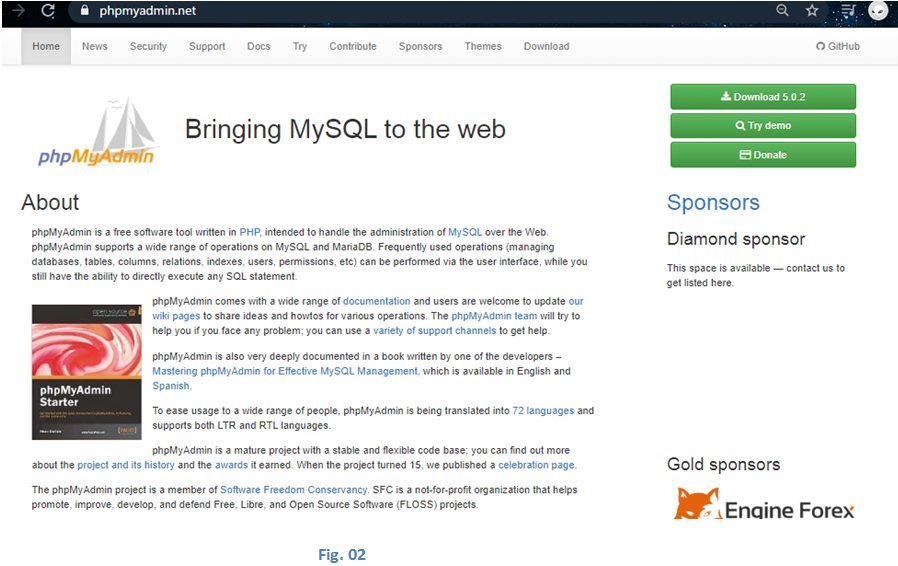Click the padlock site security icon
The image size is (898, 566).
point(85,11)
